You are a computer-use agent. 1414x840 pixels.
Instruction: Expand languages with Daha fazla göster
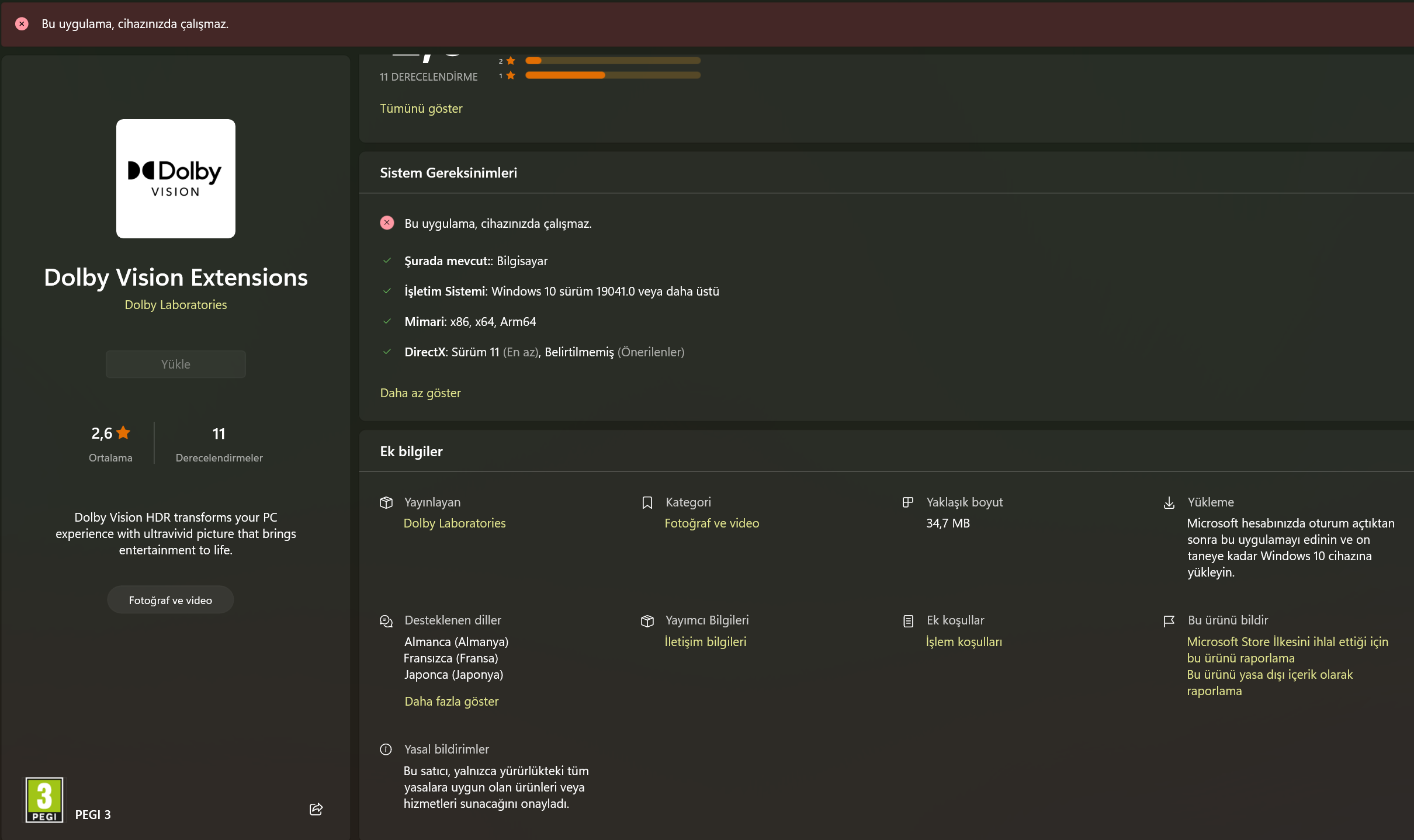(452, 702)
